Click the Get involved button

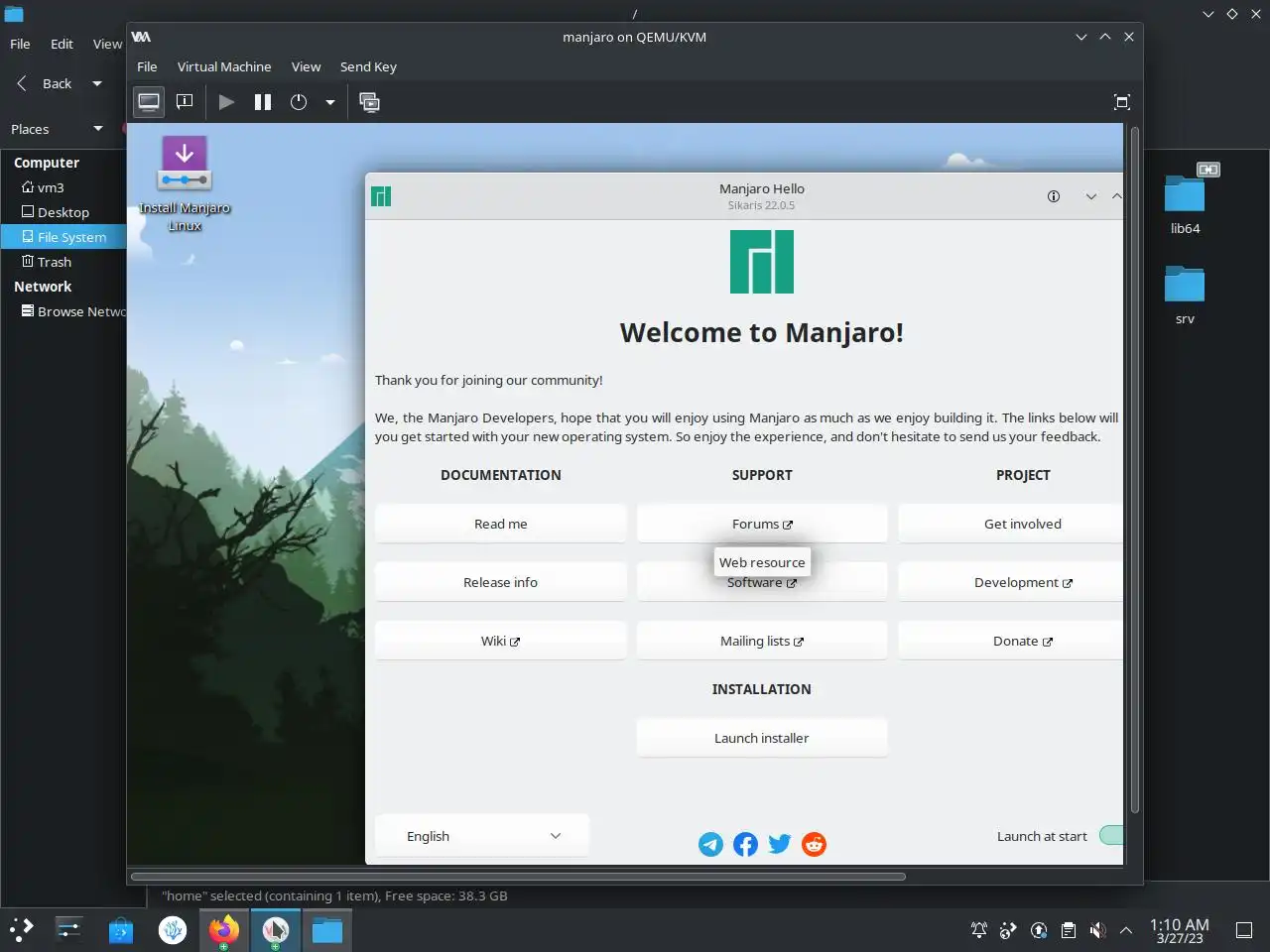[1011, 524]
